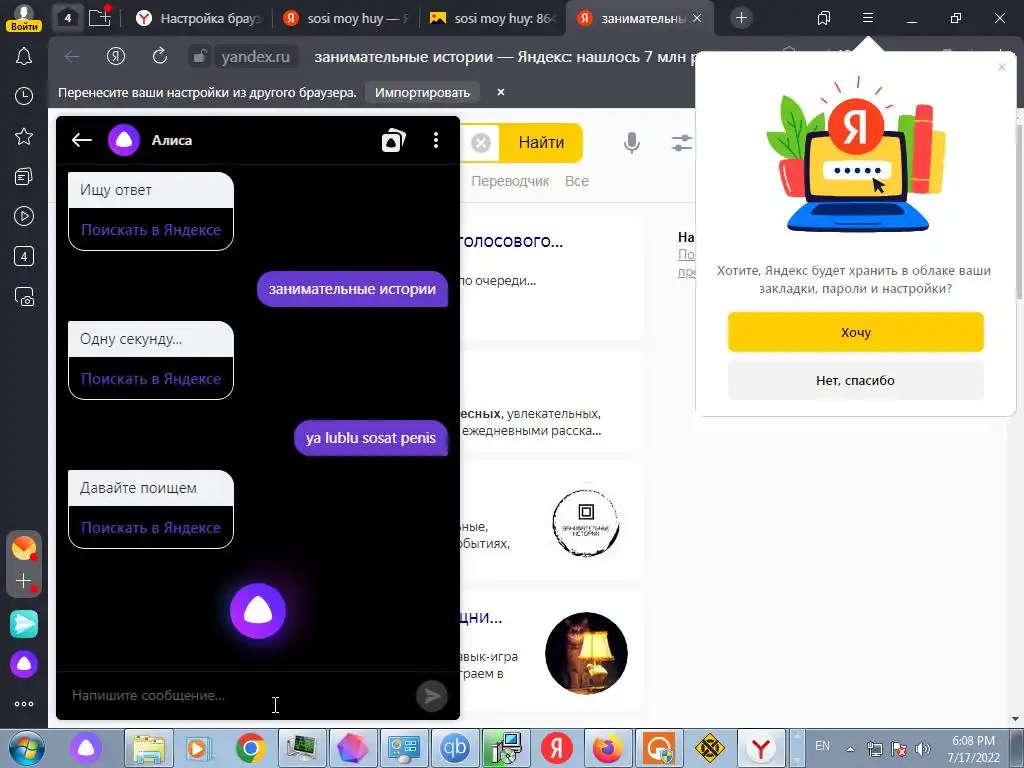The width and height of the screenshot is (1024, 768).
Task: Click yandex.ru domain in address bar
Action: [255, 57]
